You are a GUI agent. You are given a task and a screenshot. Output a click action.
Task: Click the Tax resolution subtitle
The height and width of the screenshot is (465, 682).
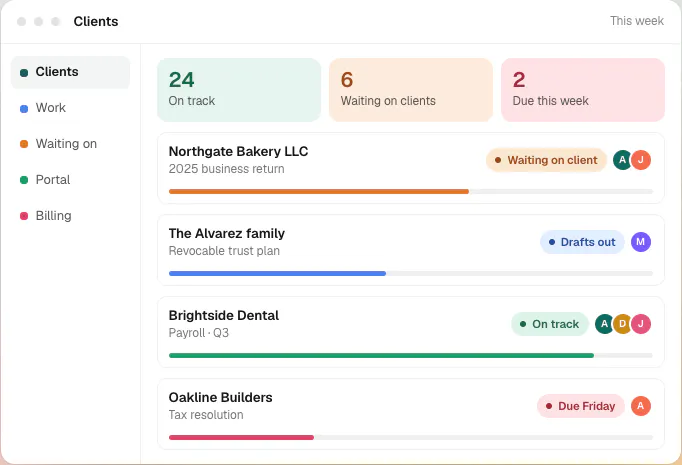[206, 415]
